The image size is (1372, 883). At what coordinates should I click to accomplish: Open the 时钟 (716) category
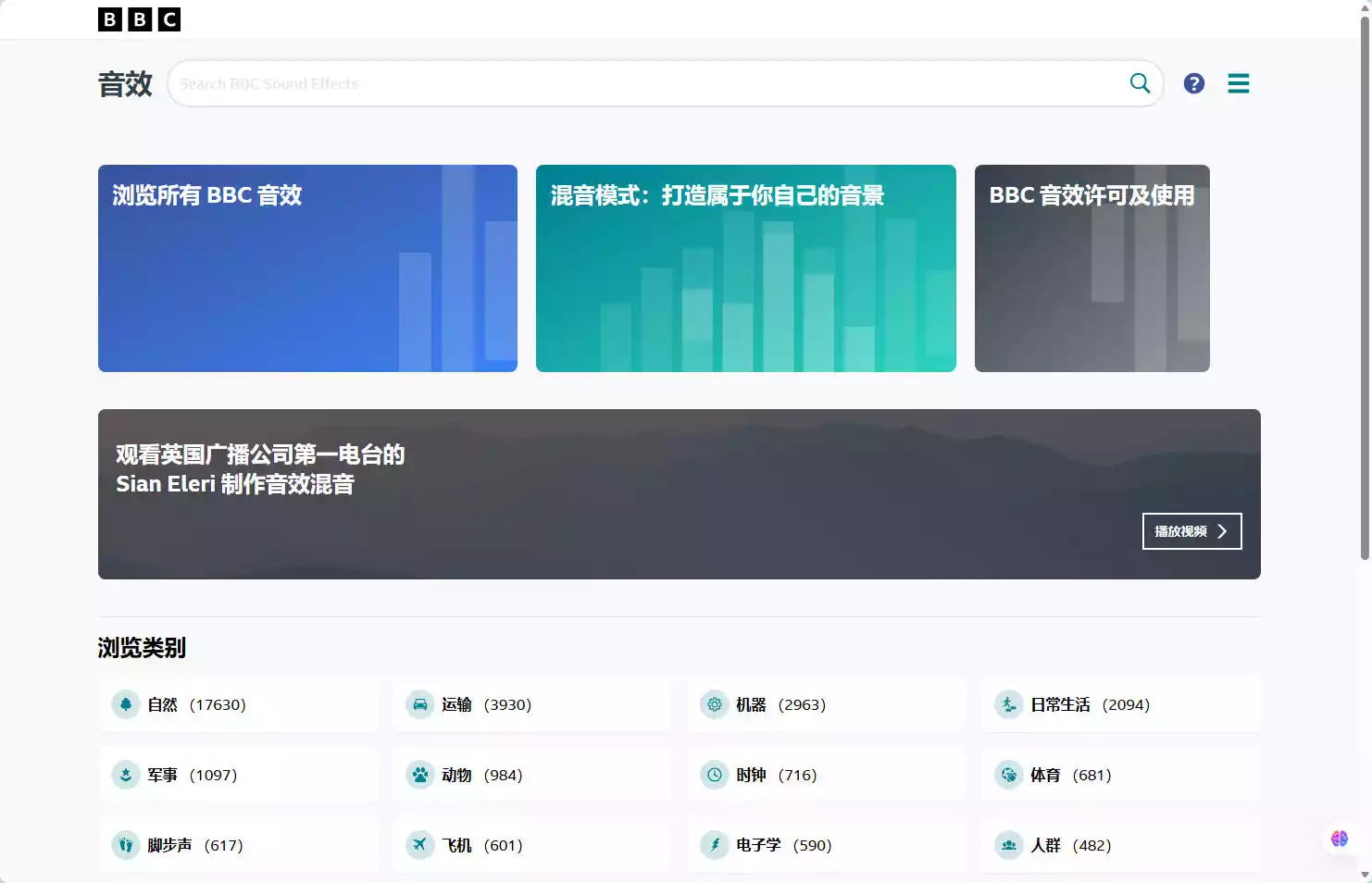pos(827,775)
